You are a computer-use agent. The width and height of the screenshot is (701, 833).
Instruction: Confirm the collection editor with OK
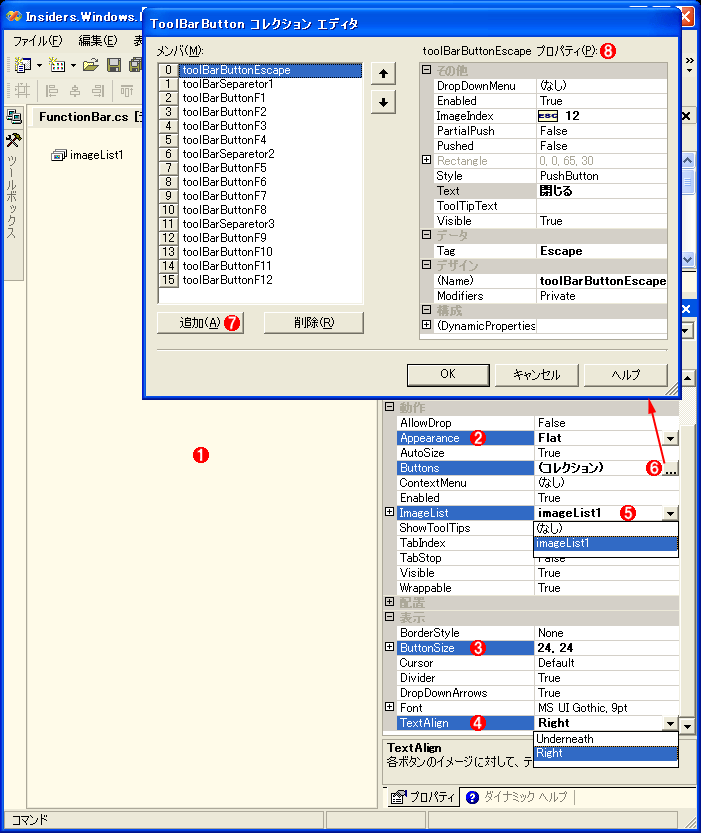448,374
